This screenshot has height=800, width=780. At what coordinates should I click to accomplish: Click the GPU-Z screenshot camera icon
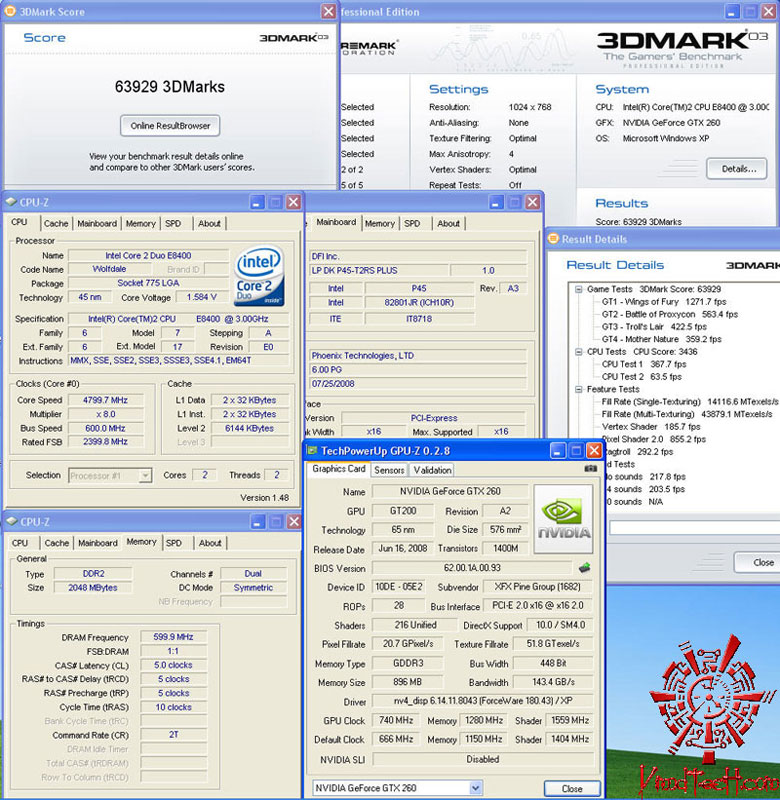click(x=590, y=468)
